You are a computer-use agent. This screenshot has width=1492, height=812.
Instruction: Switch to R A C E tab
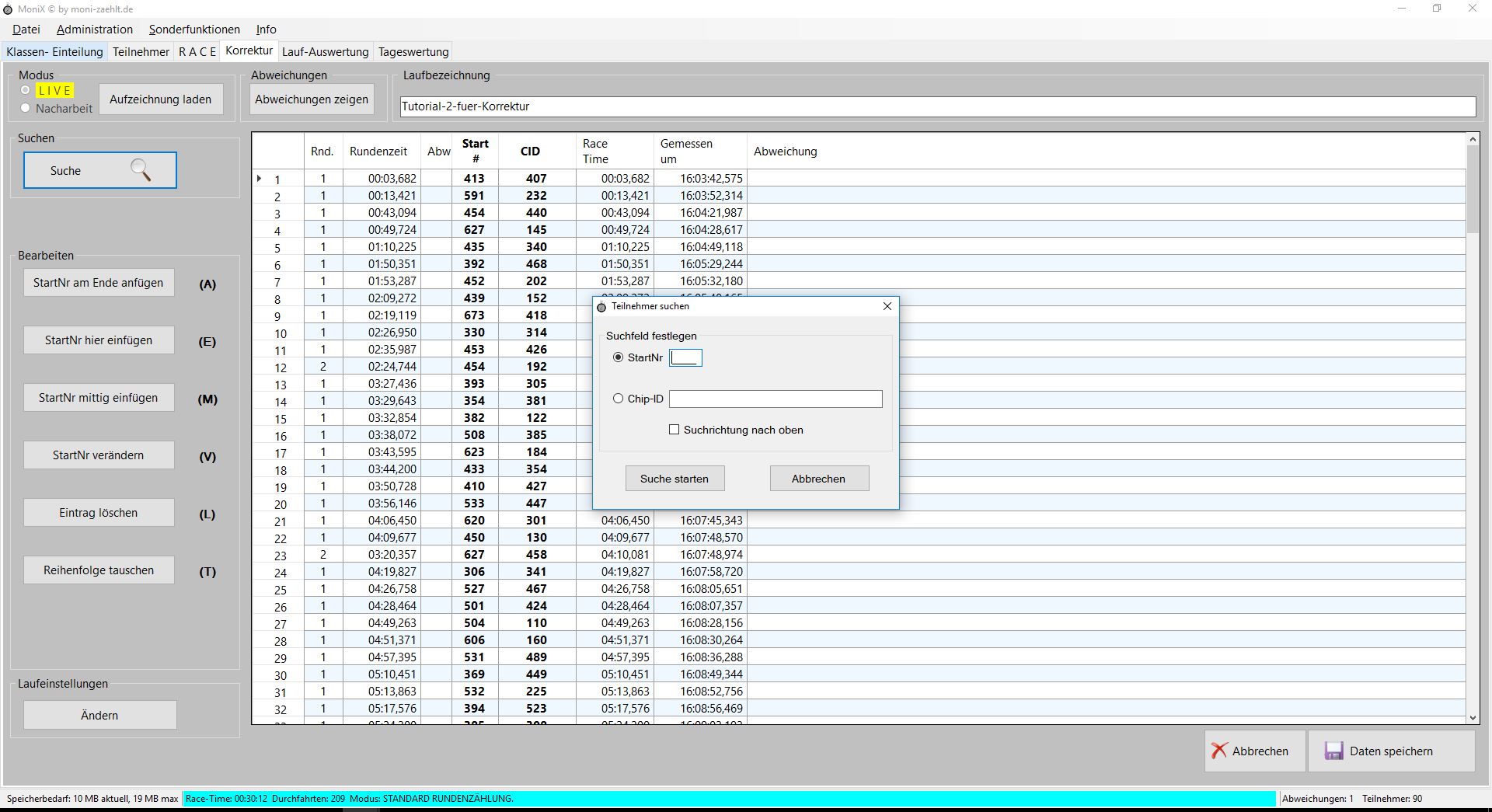(x=197, y=52)
